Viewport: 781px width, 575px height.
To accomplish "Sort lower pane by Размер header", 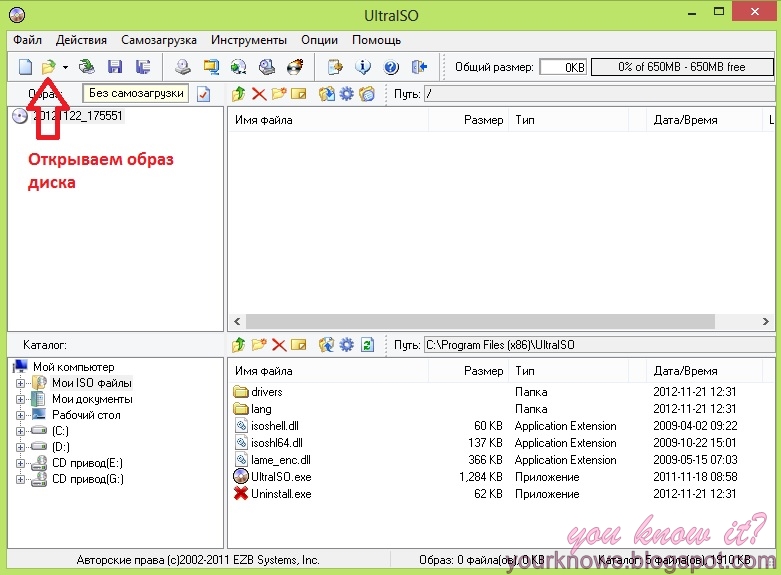I will (469, 371).
